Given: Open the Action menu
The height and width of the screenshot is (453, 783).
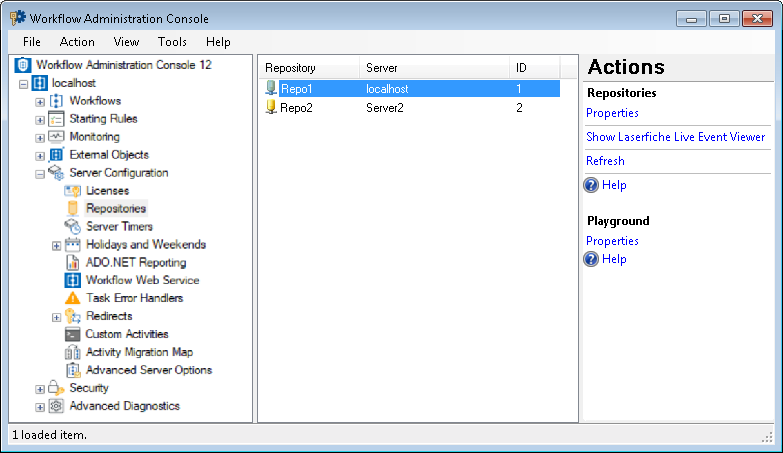Looking at the screenshot, I should [77, 42].
